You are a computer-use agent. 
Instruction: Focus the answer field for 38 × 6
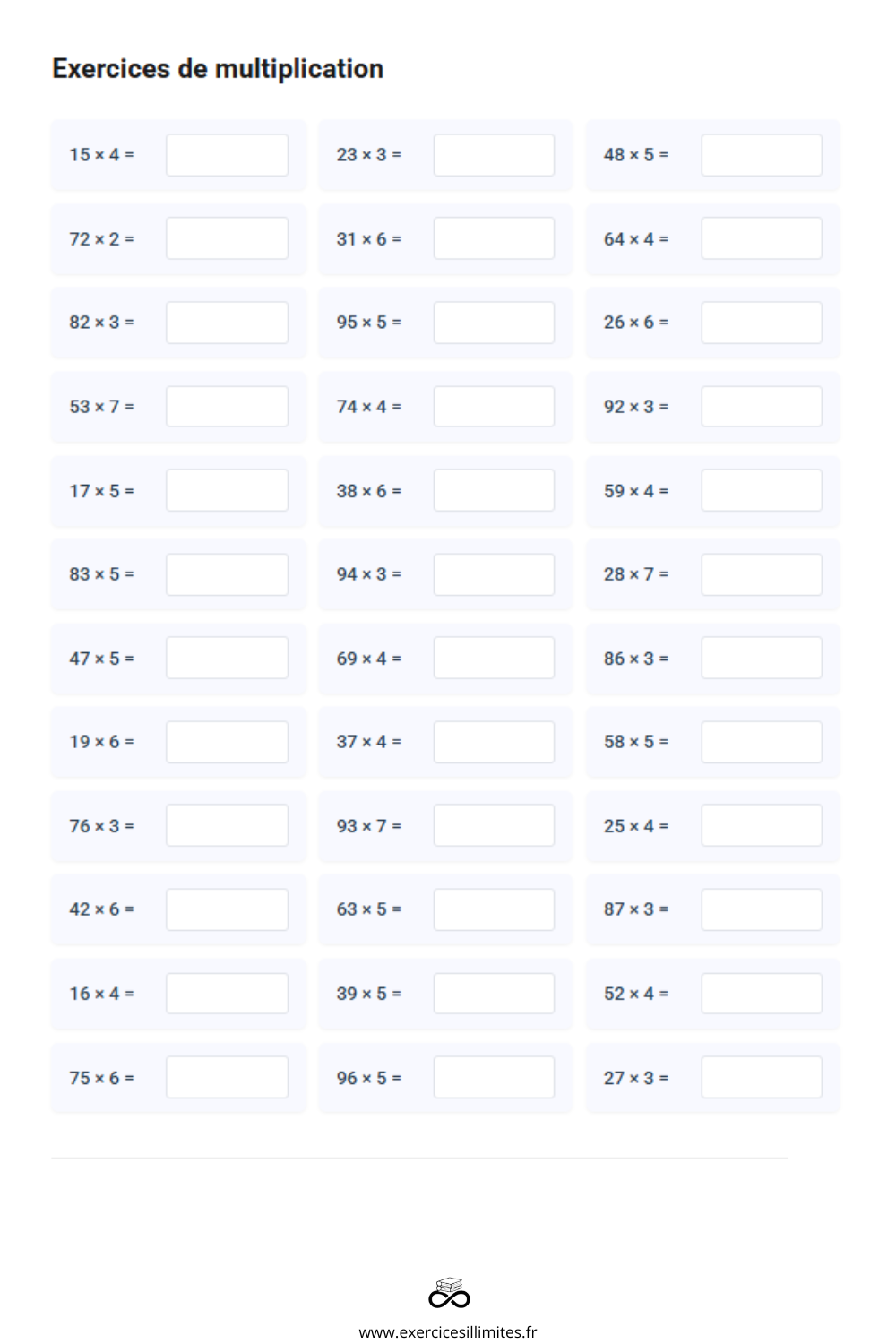(x=494, y=490)
